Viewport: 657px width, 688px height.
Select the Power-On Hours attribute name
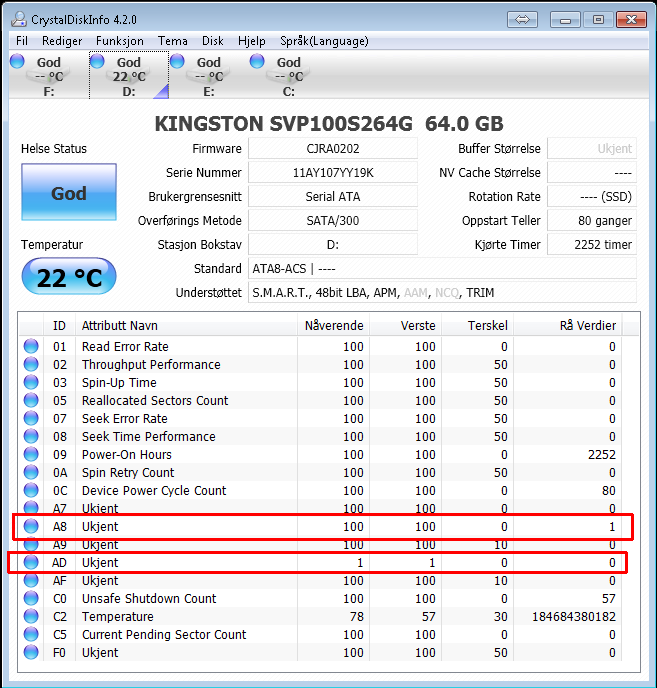tap(126, 455)
